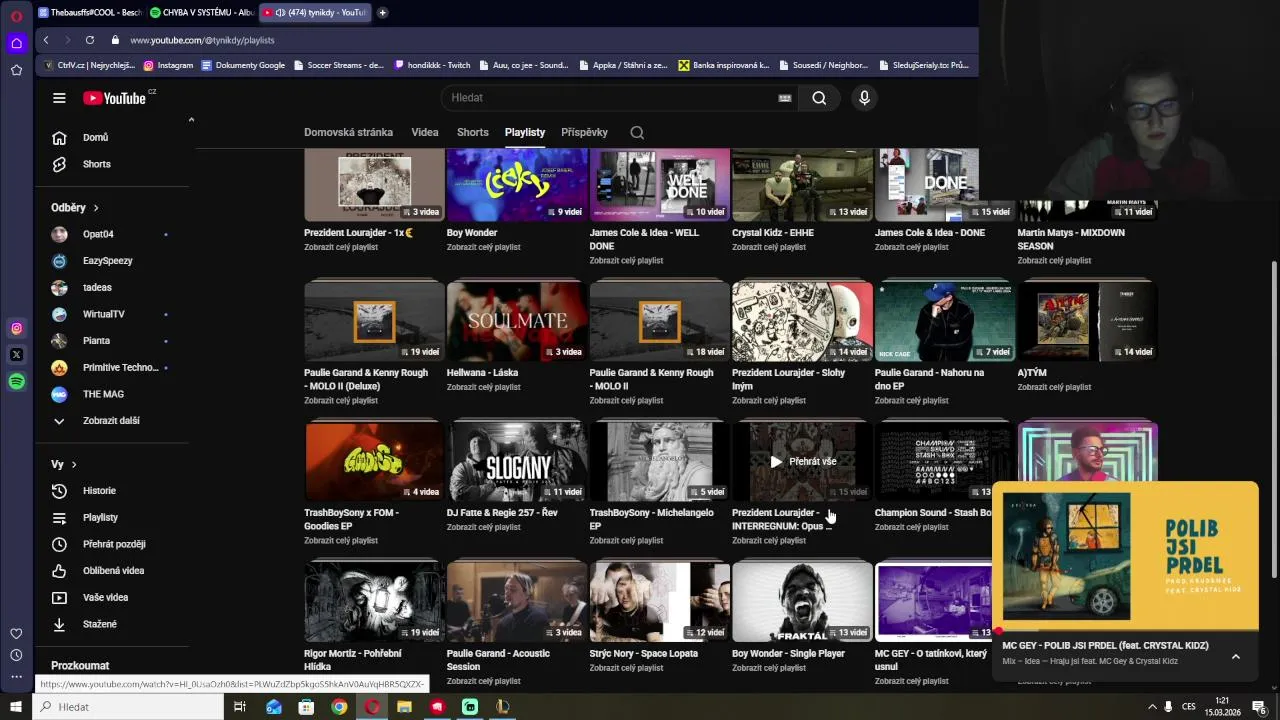Open Opera sidebar Spotify icon
Screen dimensions: 1280x720
[16, 382]
